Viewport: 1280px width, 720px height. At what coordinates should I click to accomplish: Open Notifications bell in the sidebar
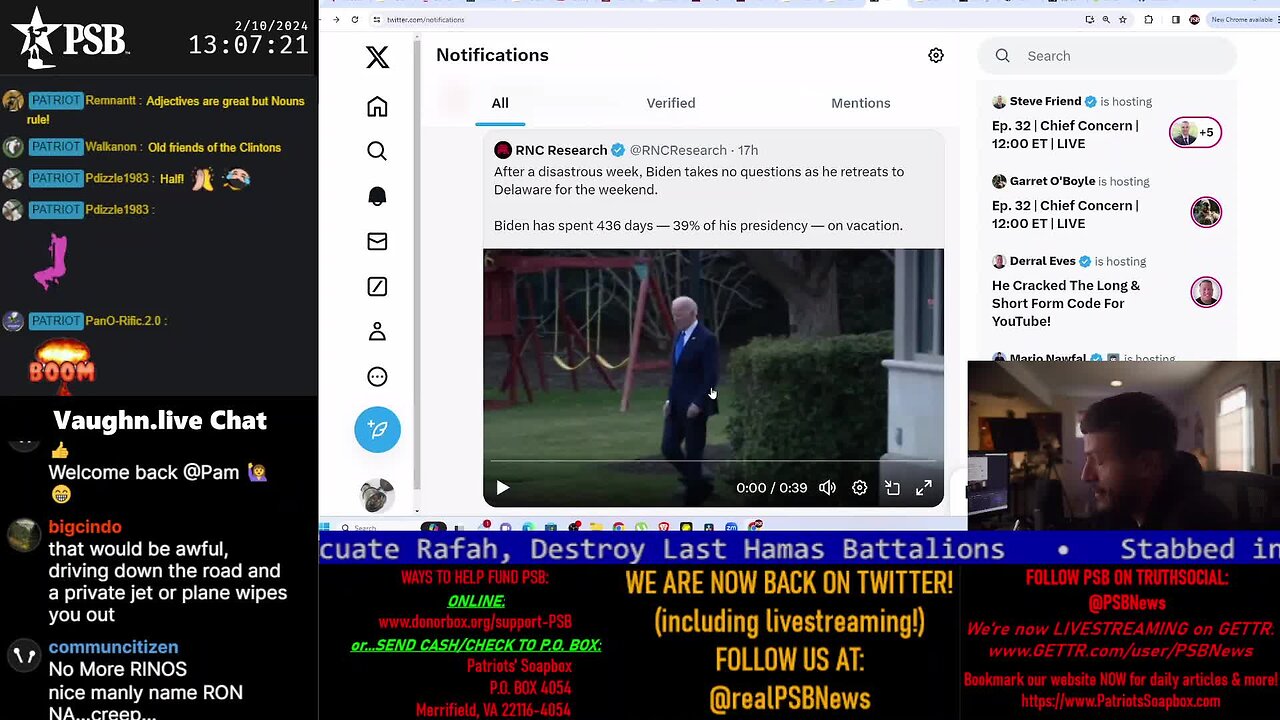pyautogui.click(x=377, y=196)
